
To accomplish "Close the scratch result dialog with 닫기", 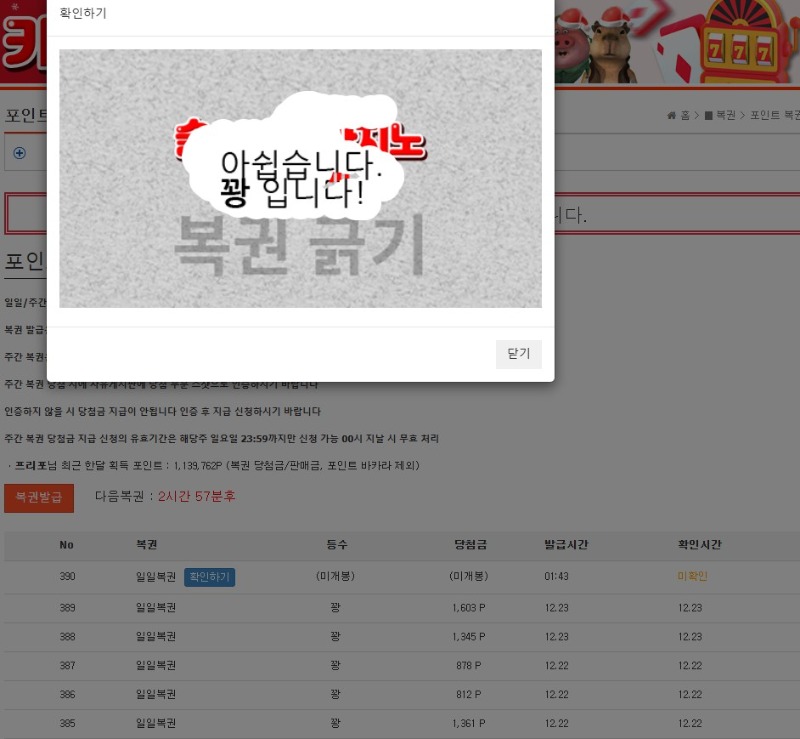I will coord(518,354).
